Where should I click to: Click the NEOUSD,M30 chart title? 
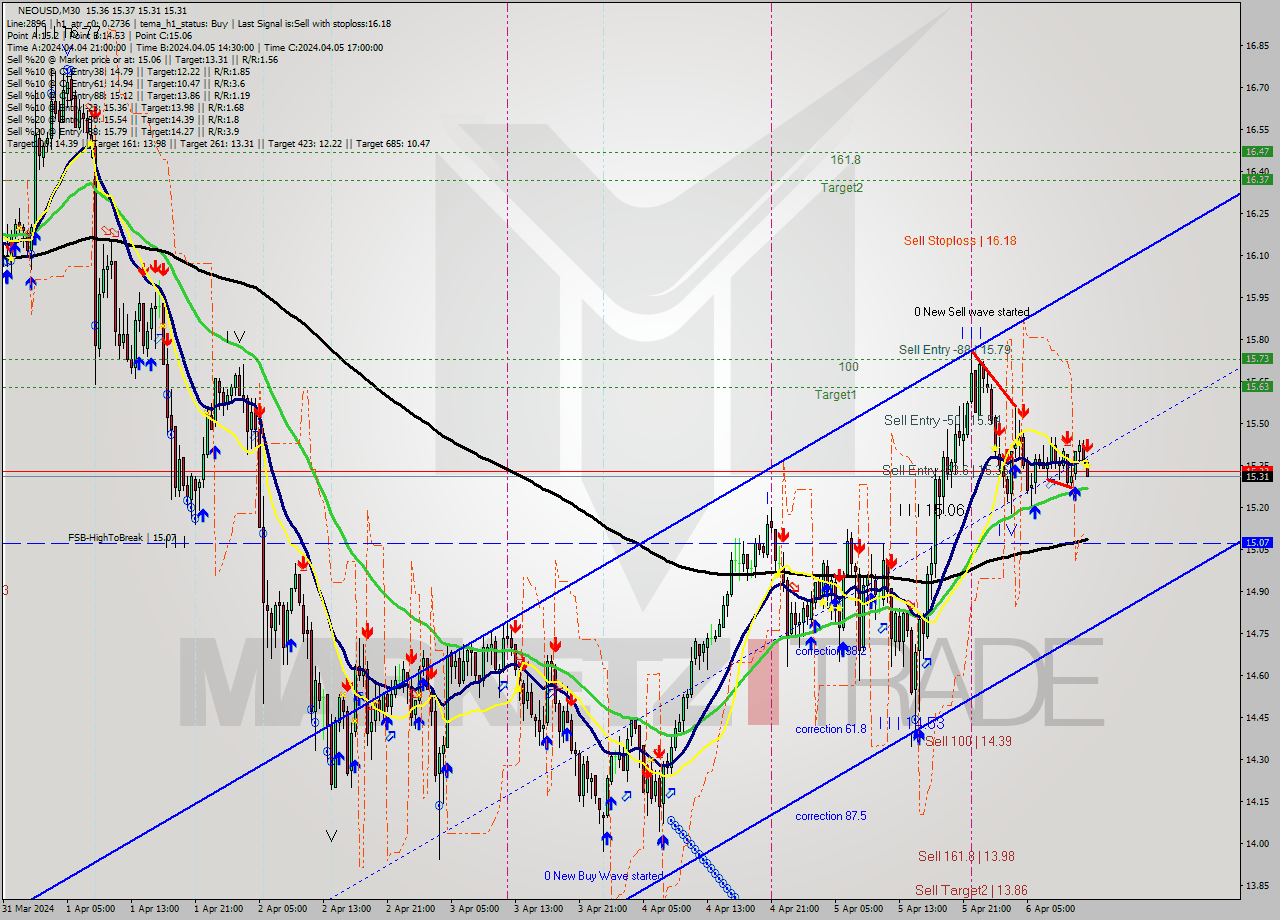(47, 10)
